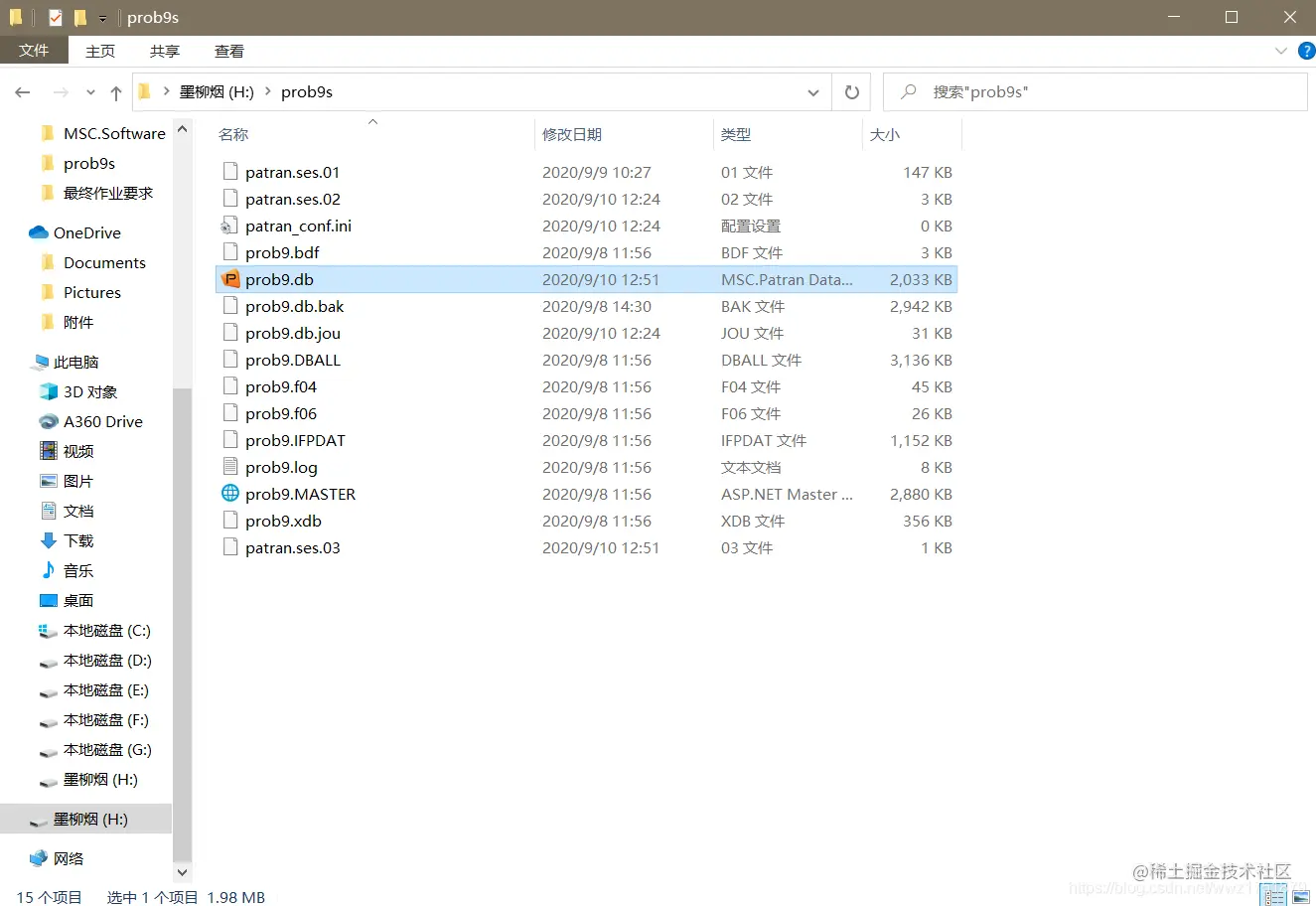1316x906 pixels.
Task: Click the chevron between 墨柳烟 (H:) and prob9s
Action: [x=268, y=91]
